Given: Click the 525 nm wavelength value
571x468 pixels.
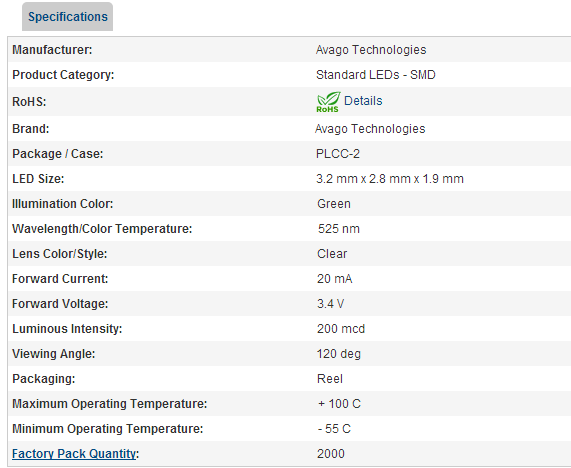Looking at the screenshot, I should pyautogui.click(x=338, y=229).
